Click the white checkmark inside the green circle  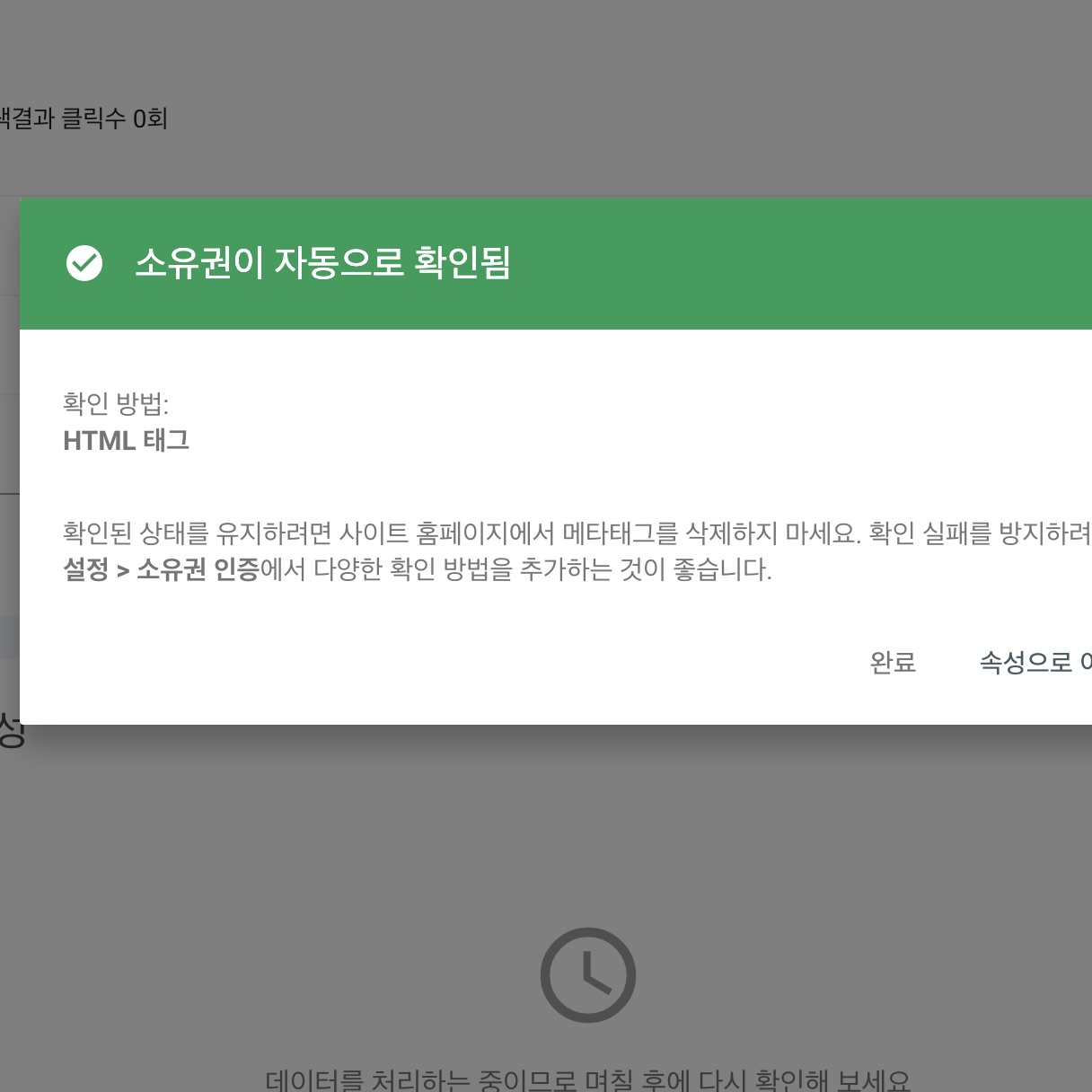(85, 263)
